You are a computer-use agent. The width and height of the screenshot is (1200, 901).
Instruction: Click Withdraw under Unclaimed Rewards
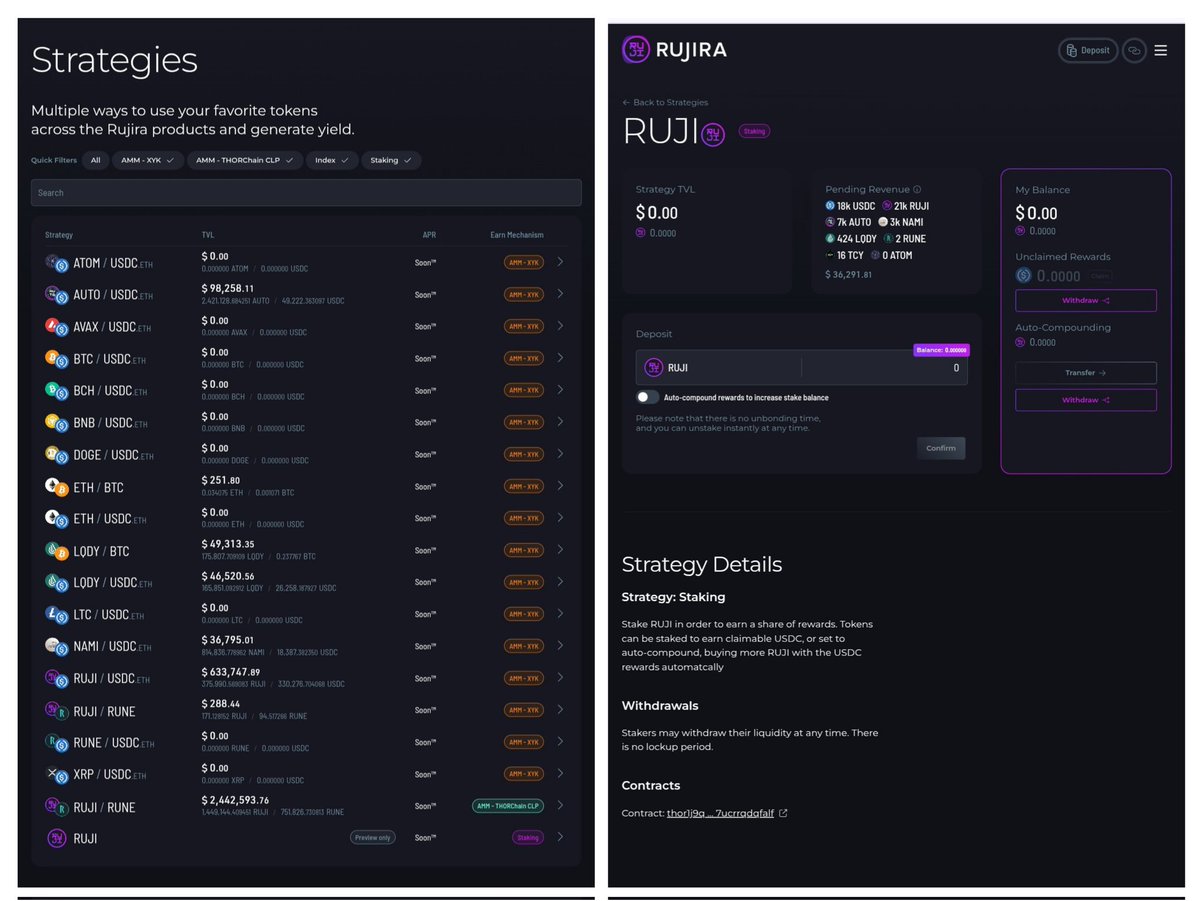pos(1086,300)
